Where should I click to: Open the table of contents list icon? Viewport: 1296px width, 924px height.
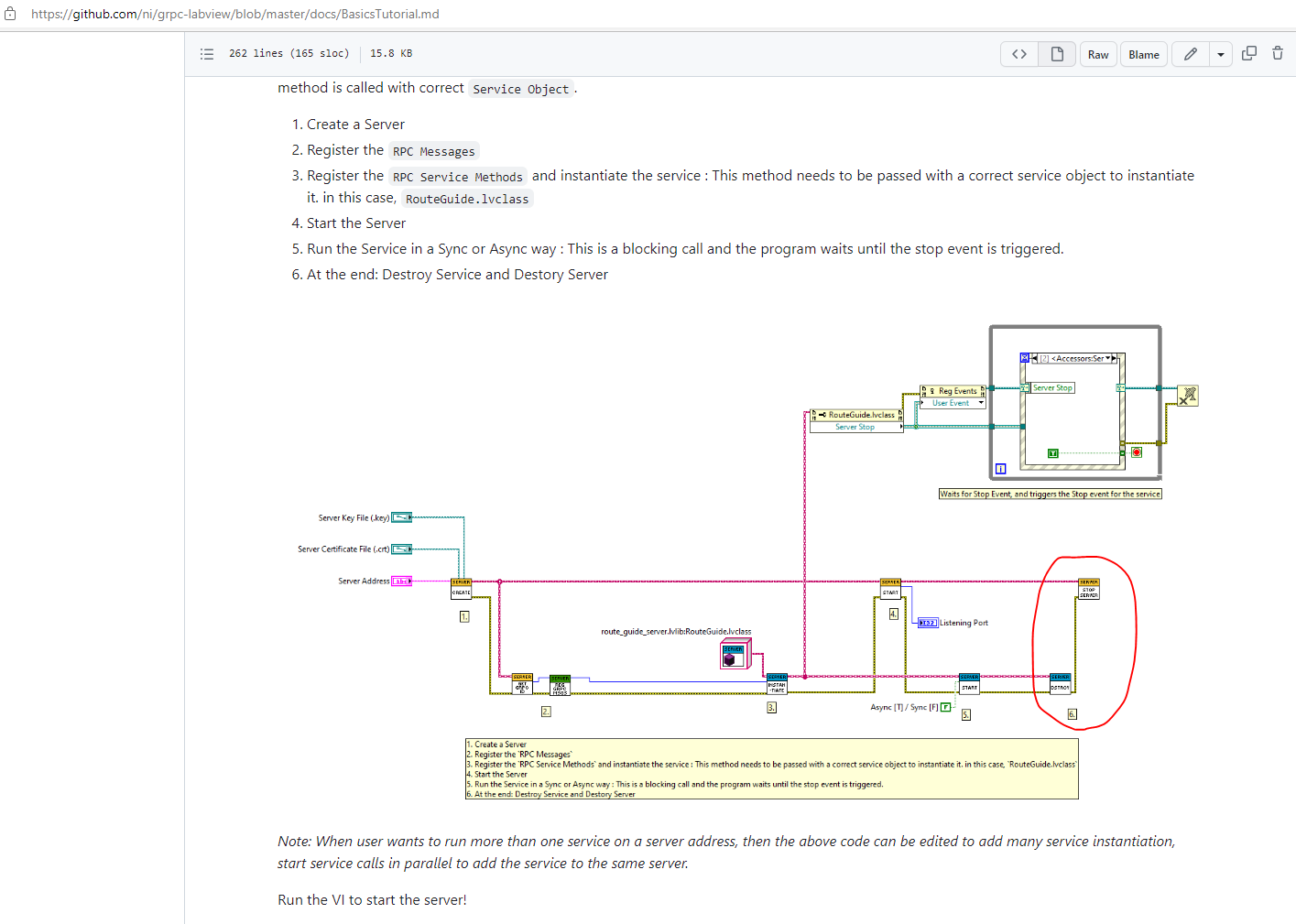(207, 54)
